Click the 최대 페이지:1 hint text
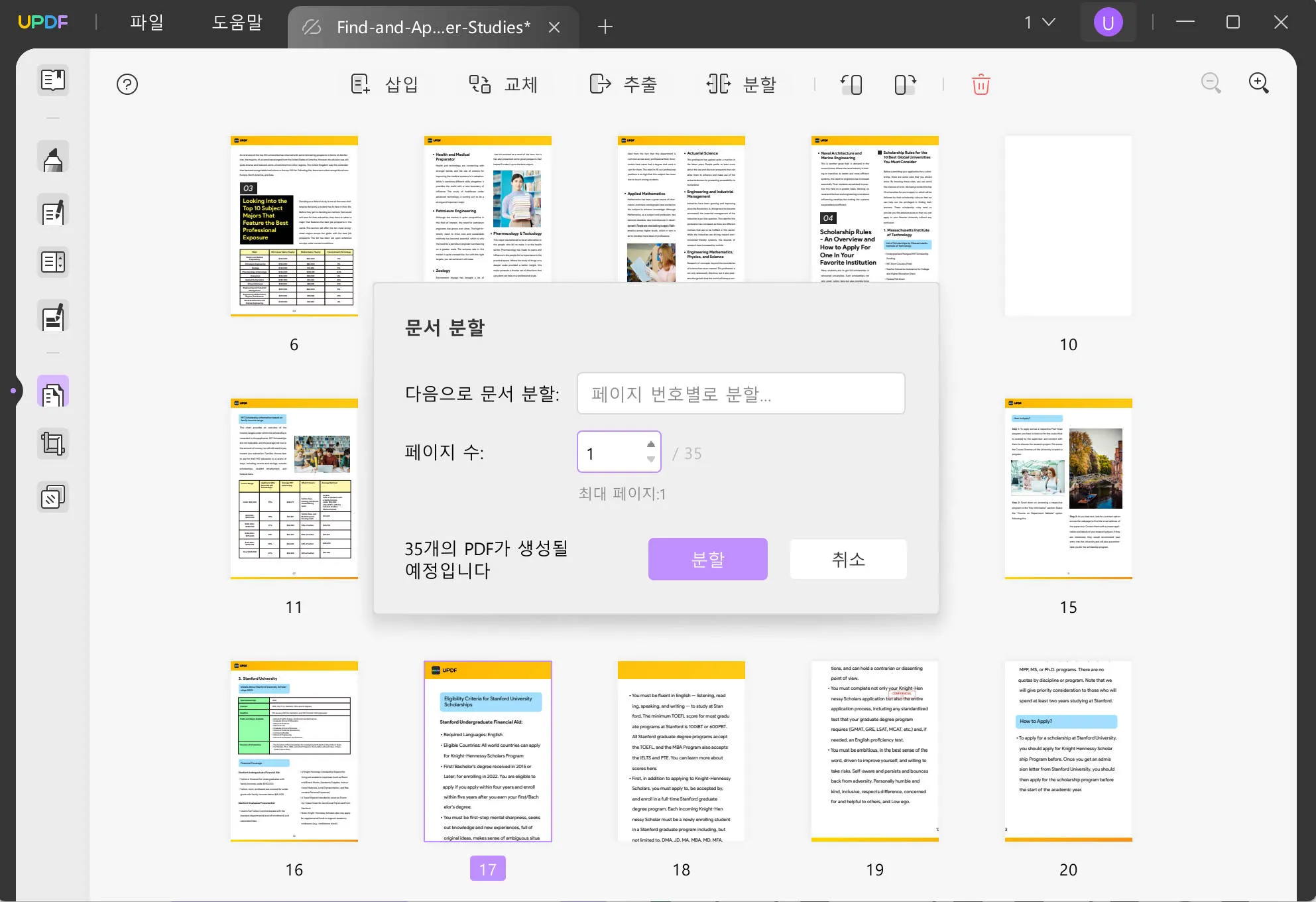Viewport: 1316px width, 902px height. 622,493
